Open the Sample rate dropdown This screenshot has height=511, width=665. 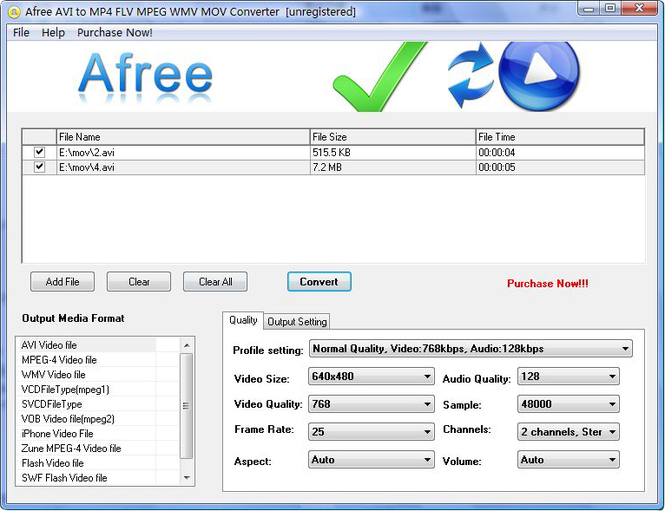point(568,404)
